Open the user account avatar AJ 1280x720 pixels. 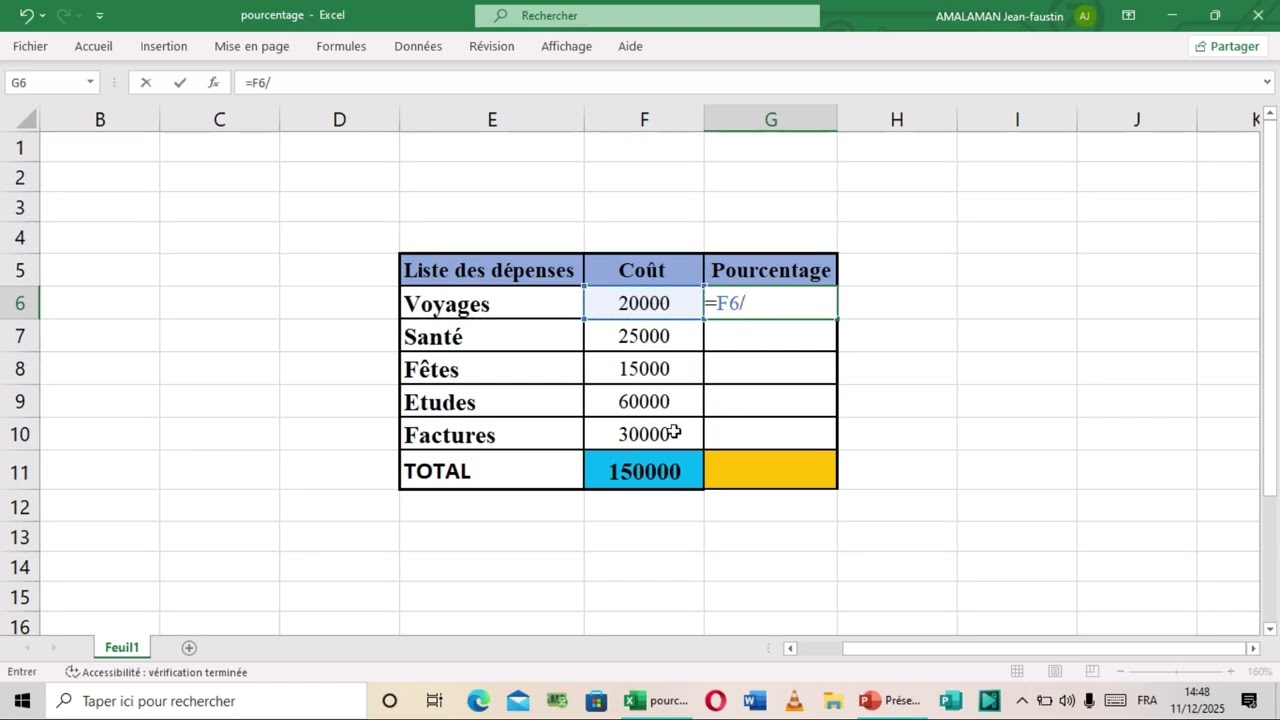click(x=1085, y=15)
